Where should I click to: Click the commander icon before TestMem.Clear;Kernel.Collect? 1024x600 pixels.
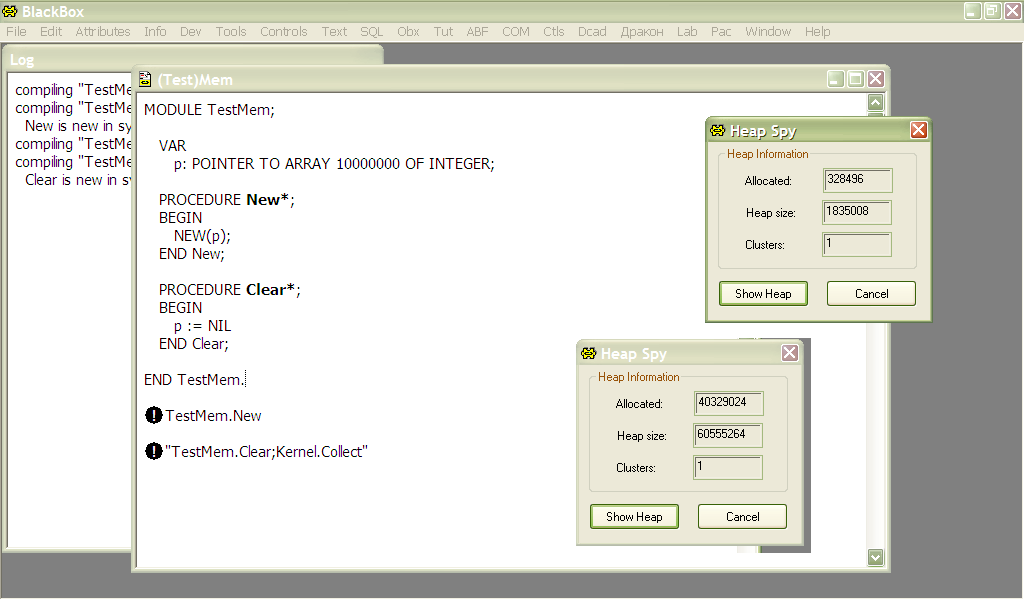point(154,452)
